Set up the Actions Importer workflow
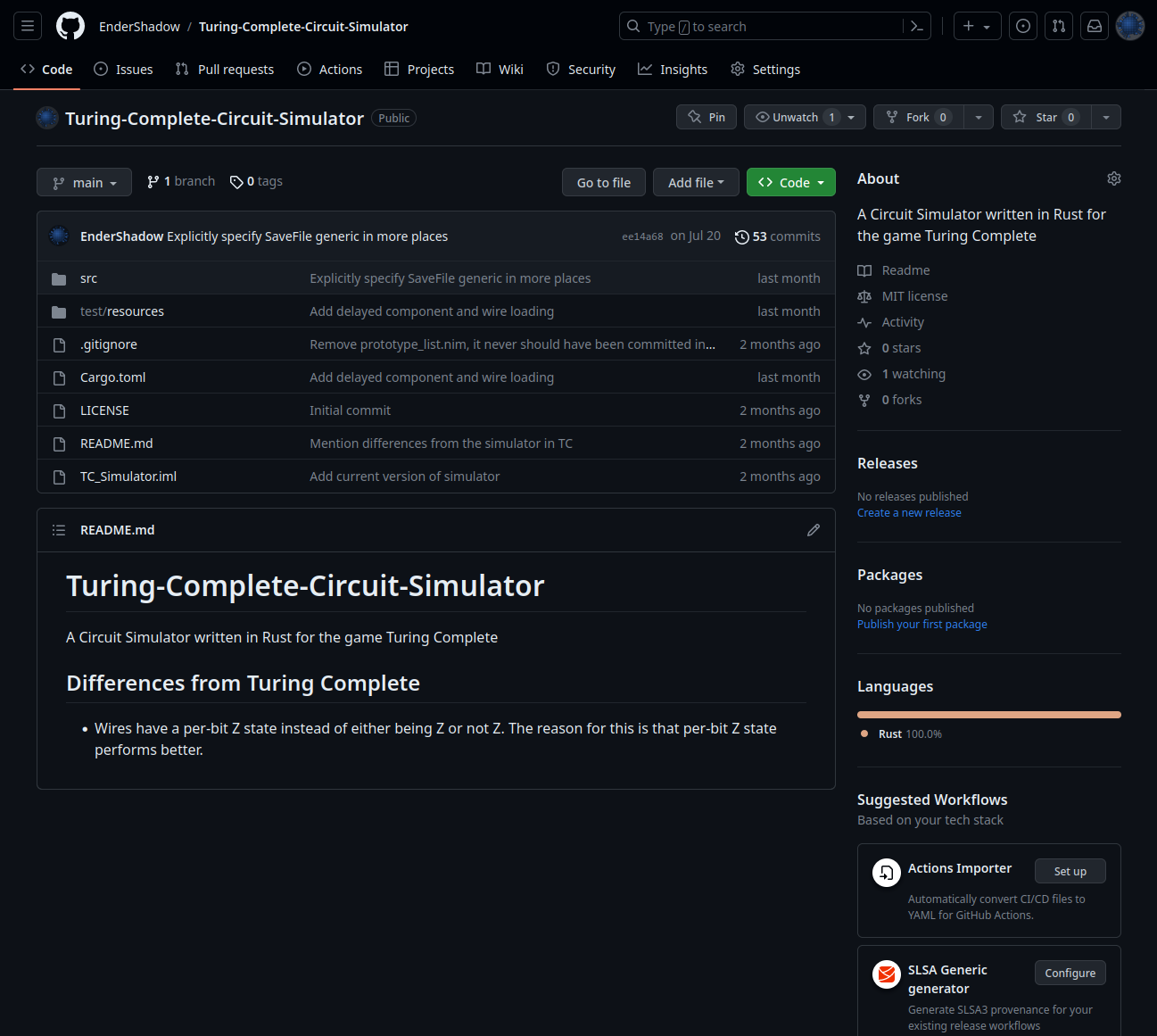1157x1036 pixels. tap(1070, 871)
